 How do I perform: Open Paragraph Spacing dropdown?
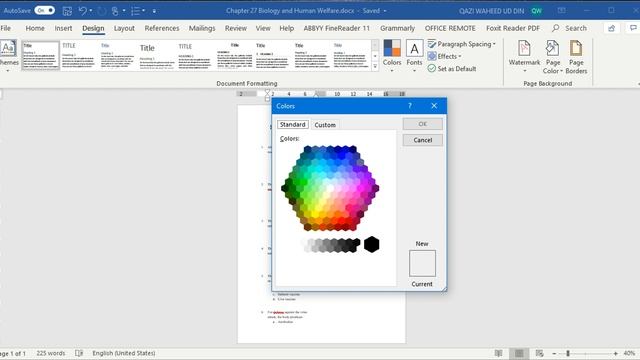[x=462, y=44]
